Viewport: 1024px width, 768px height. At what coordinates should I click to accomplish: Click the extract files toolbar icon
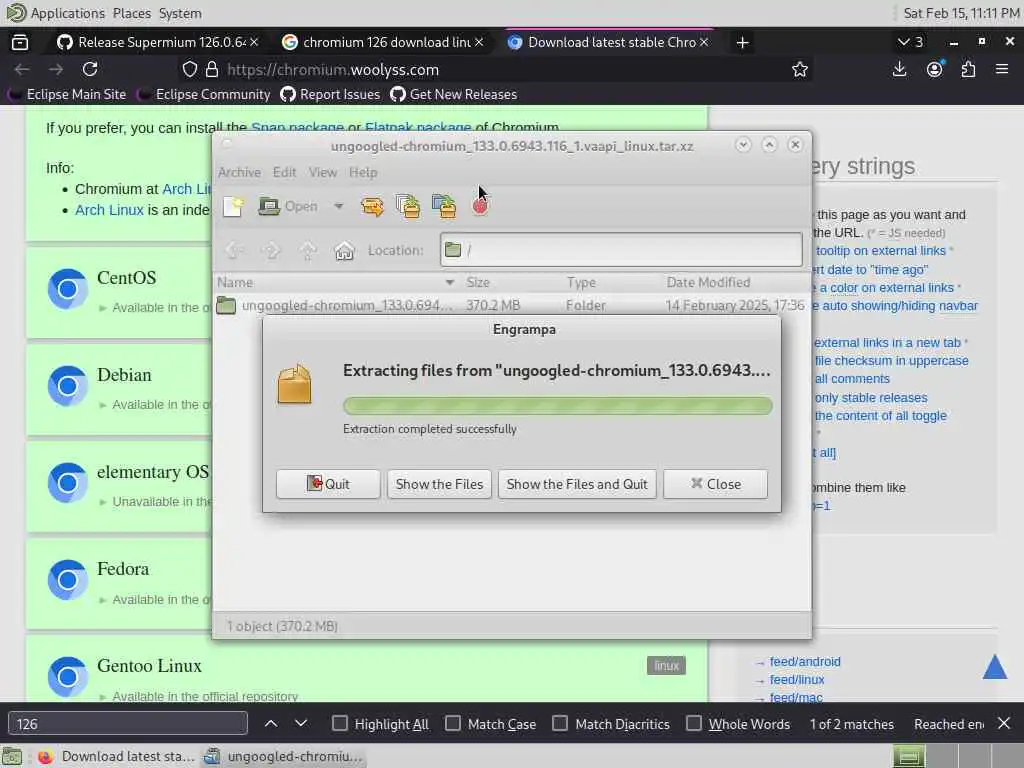pos(372,206)
